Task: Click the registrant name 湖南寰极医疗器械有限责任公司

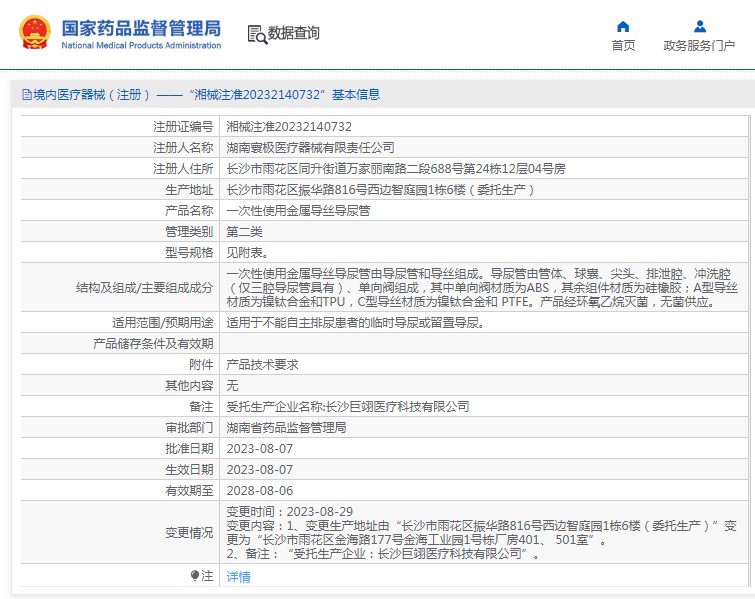Action: (310, 147)
